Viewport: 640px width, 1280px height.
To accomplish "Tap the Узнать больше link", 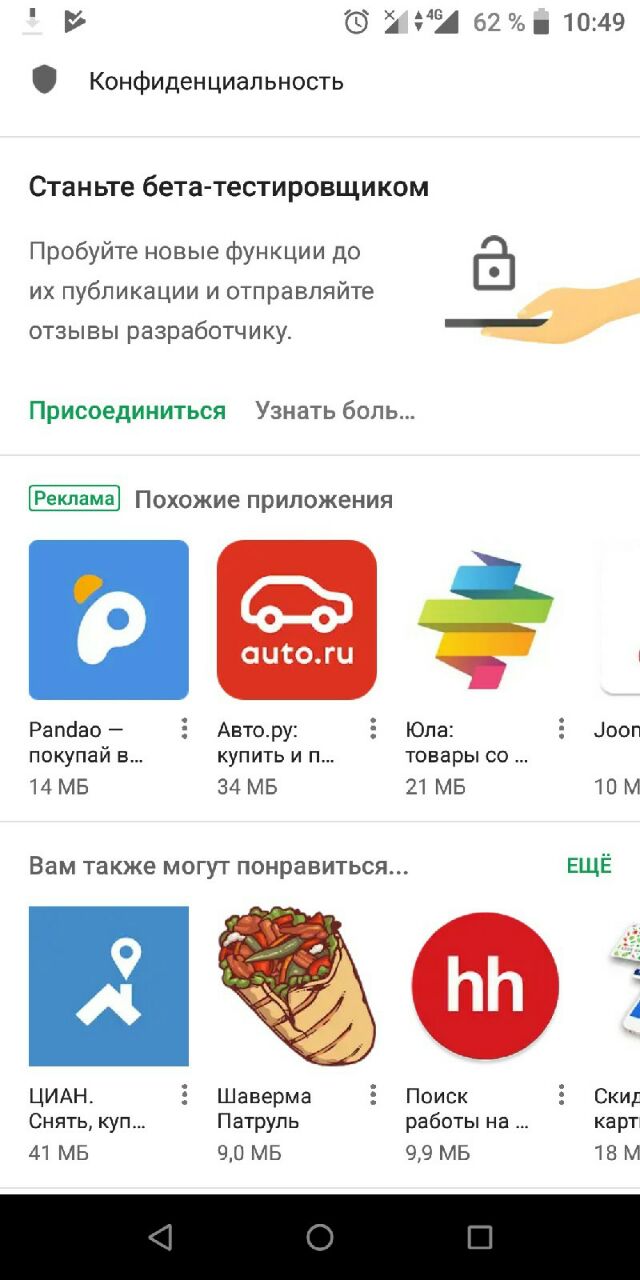I will click(335, 411).
